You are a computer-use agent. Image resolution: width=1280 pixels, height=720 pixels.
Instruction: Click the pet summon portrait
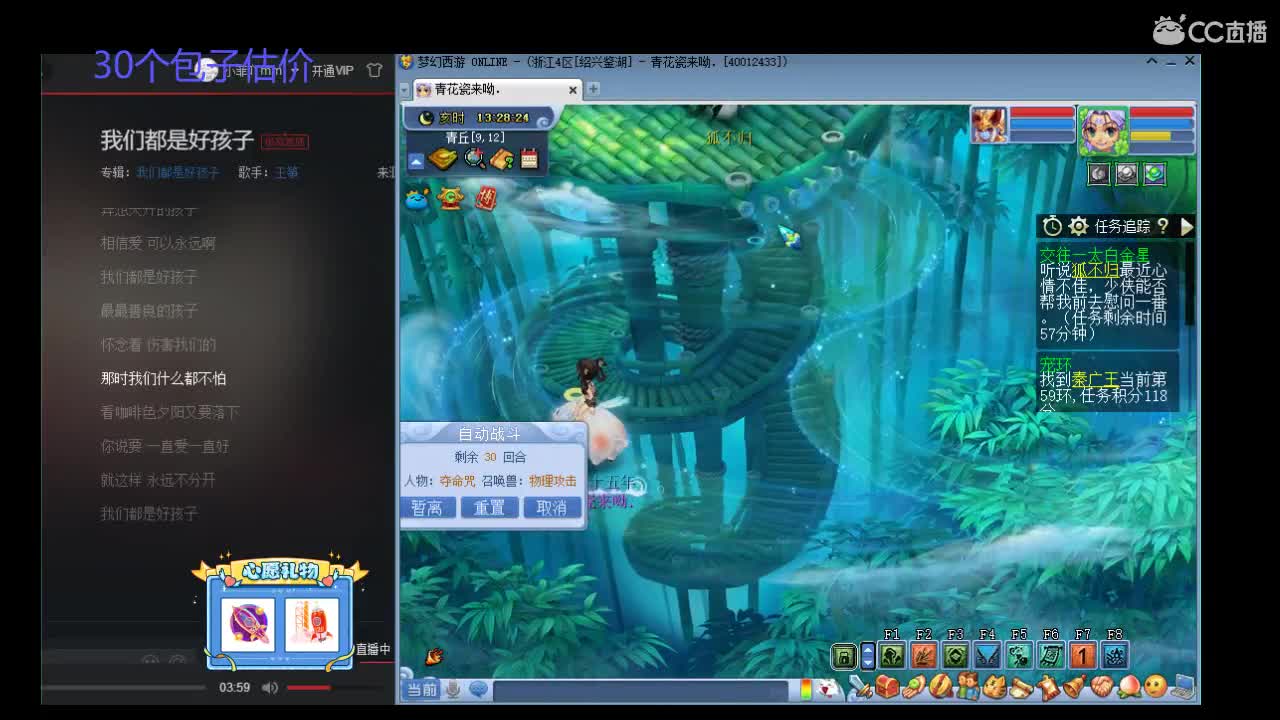click(989, 125)
